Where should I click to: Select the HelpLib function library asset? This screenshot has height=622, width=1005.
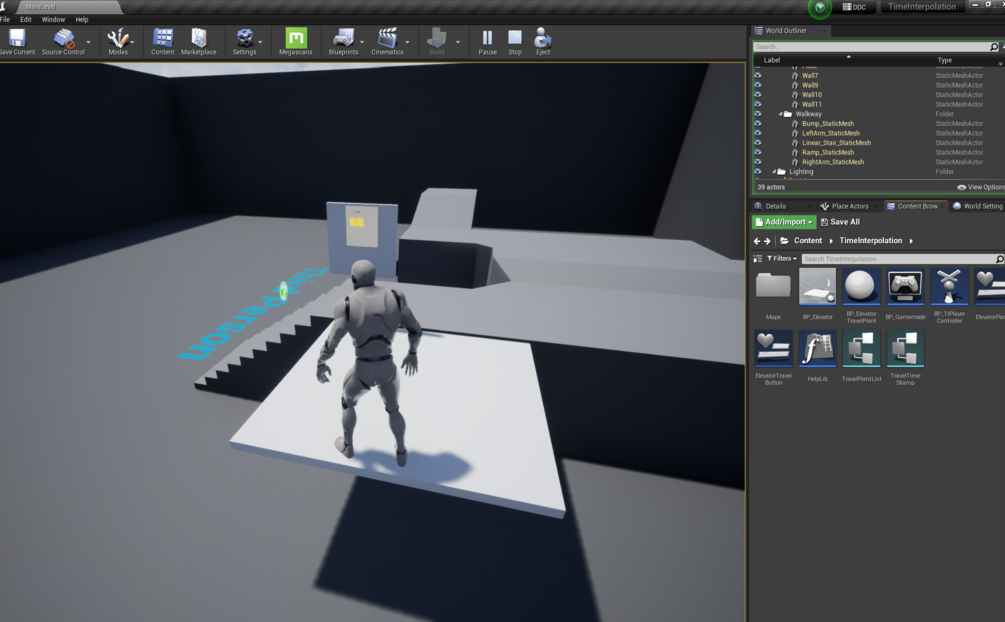coord(817,357)
